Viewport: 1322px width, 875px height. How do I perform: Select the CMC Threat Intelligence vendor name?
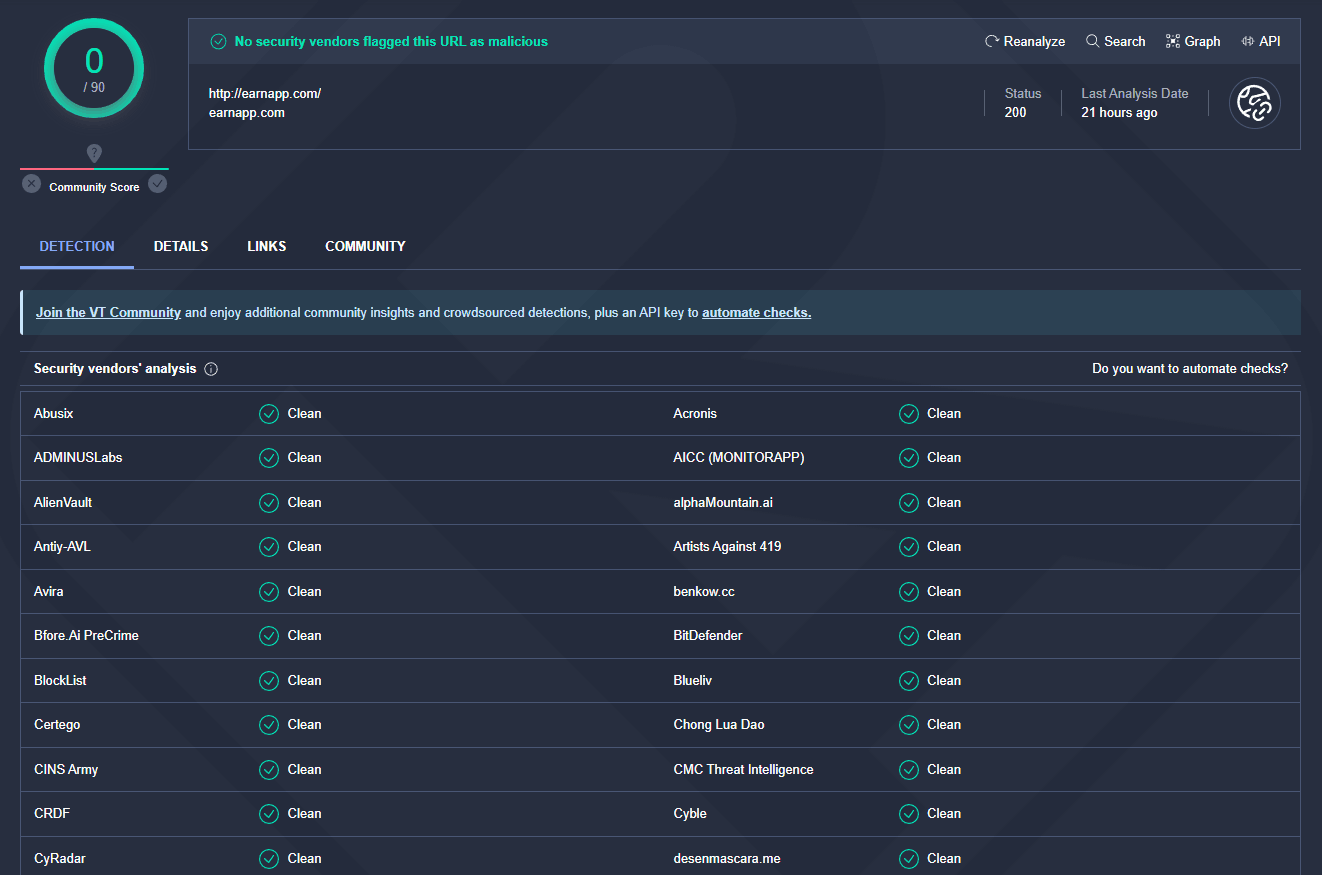click(x=743, y=769)
